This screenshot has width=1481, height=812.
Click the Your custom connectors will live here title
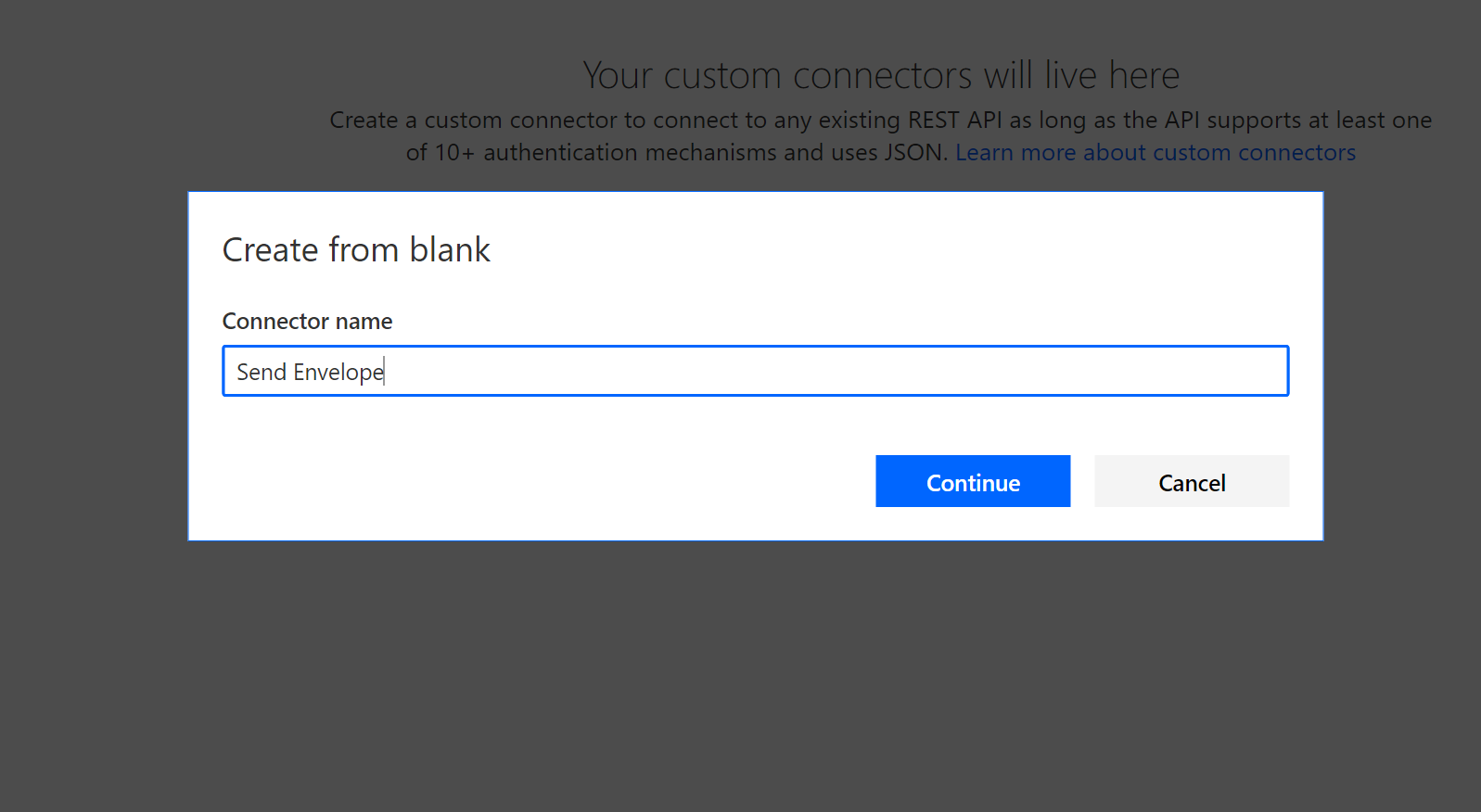coord(881,74)
